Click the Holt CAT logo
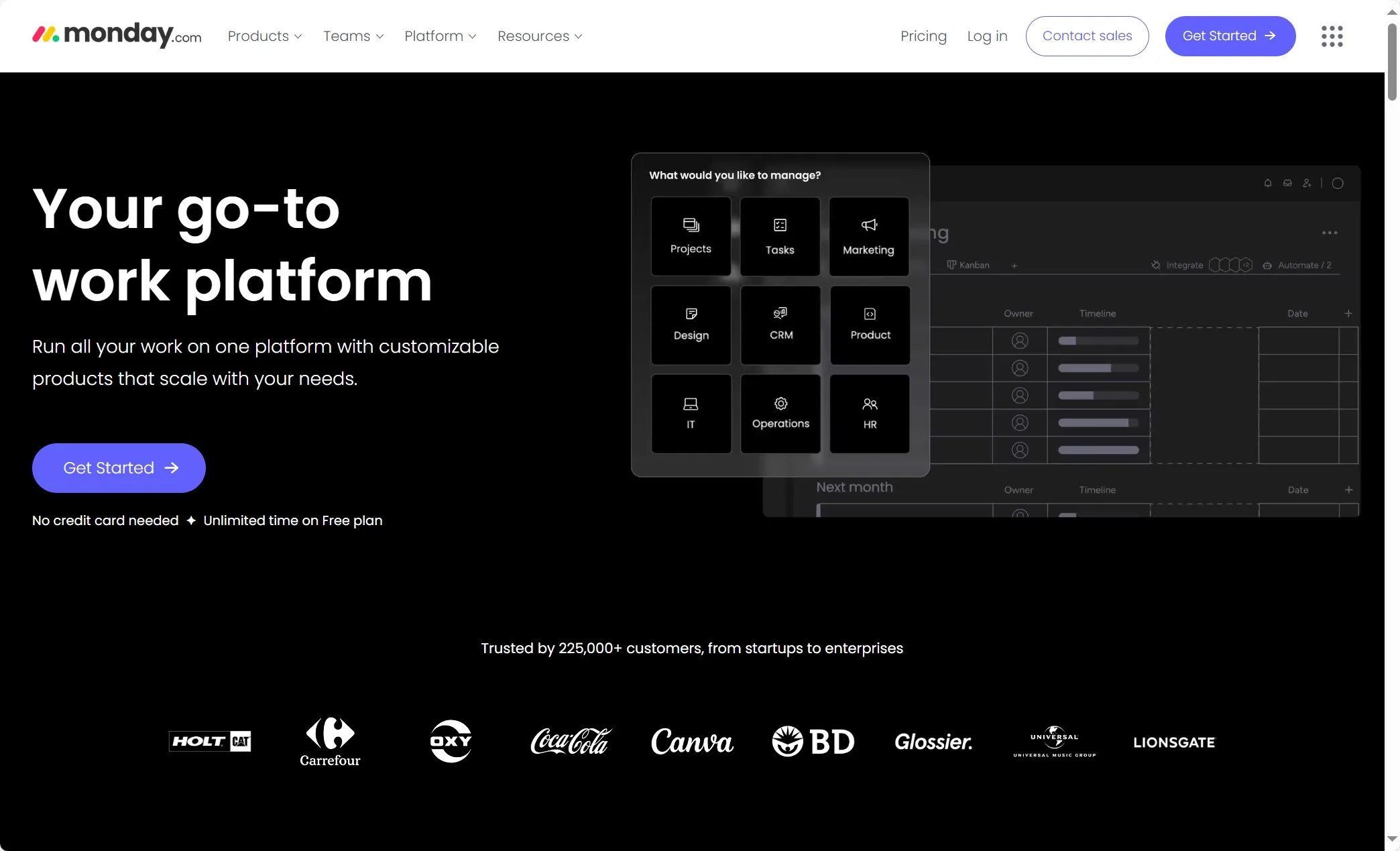1400x851 pixels. (210, 741)
